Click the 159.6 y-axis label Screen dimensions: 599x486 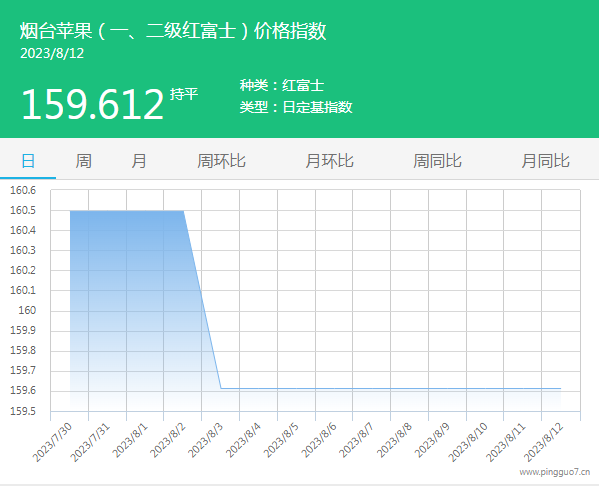click(23, 390)
